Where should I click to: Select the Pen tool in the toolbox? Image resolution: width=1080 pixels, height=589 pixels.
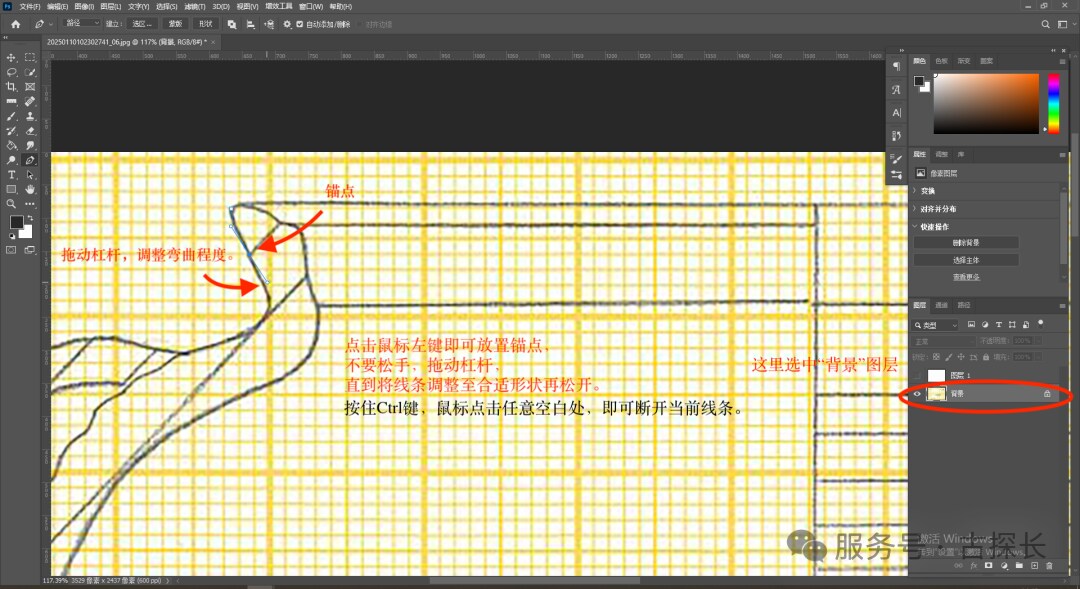point(30,160)
